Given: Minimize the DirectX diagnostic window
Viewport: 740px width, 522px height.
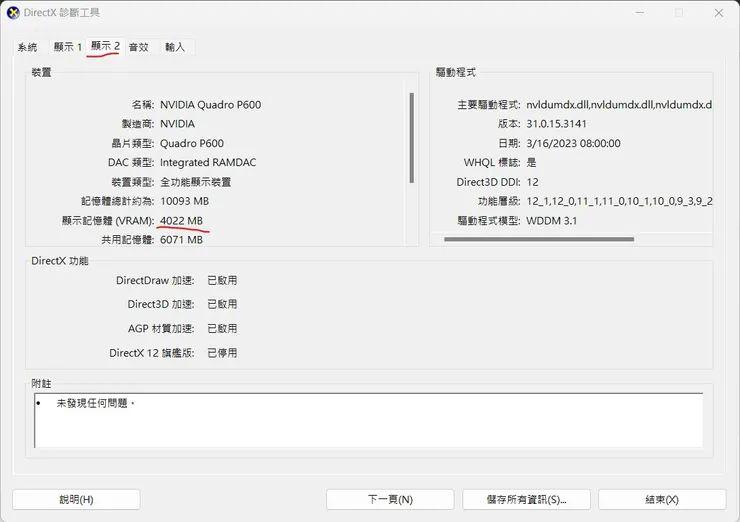Looking at the screenshot, I should (x=639, y=13).
